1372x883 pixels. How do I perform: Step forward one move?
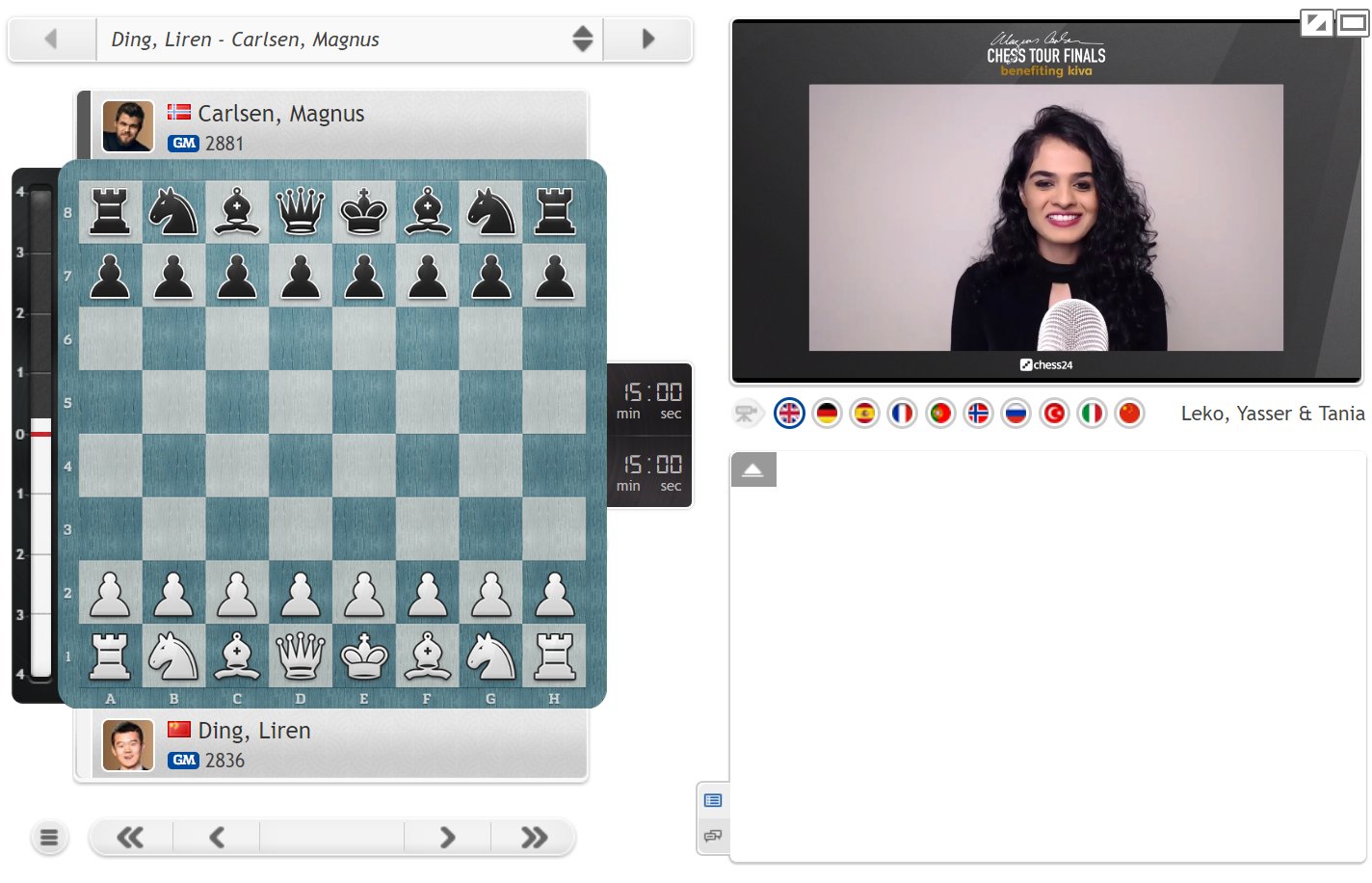[447, 838]
